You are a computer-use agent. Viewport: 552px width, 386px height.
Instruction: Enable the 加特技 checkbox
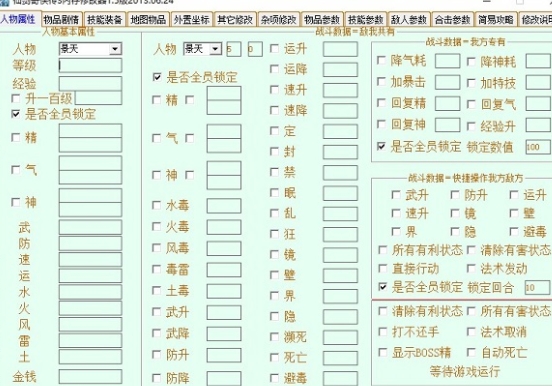click(x=471, y=83)
